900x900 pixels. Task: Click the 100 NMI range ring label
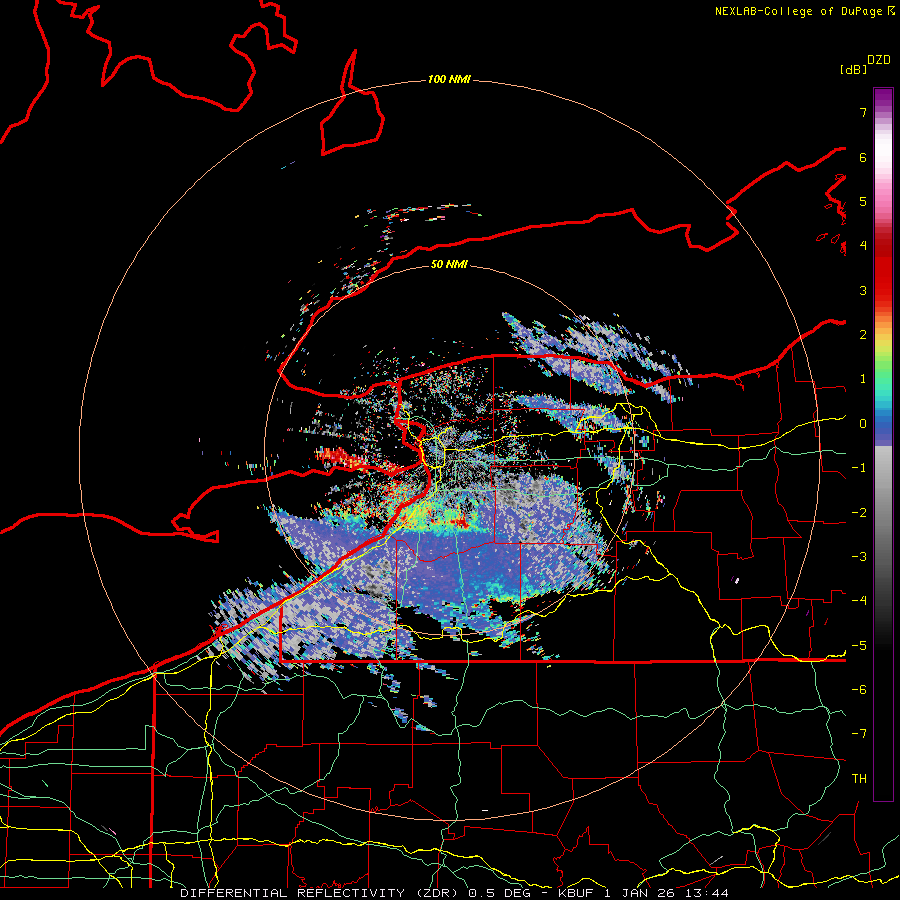pos(449,79)
